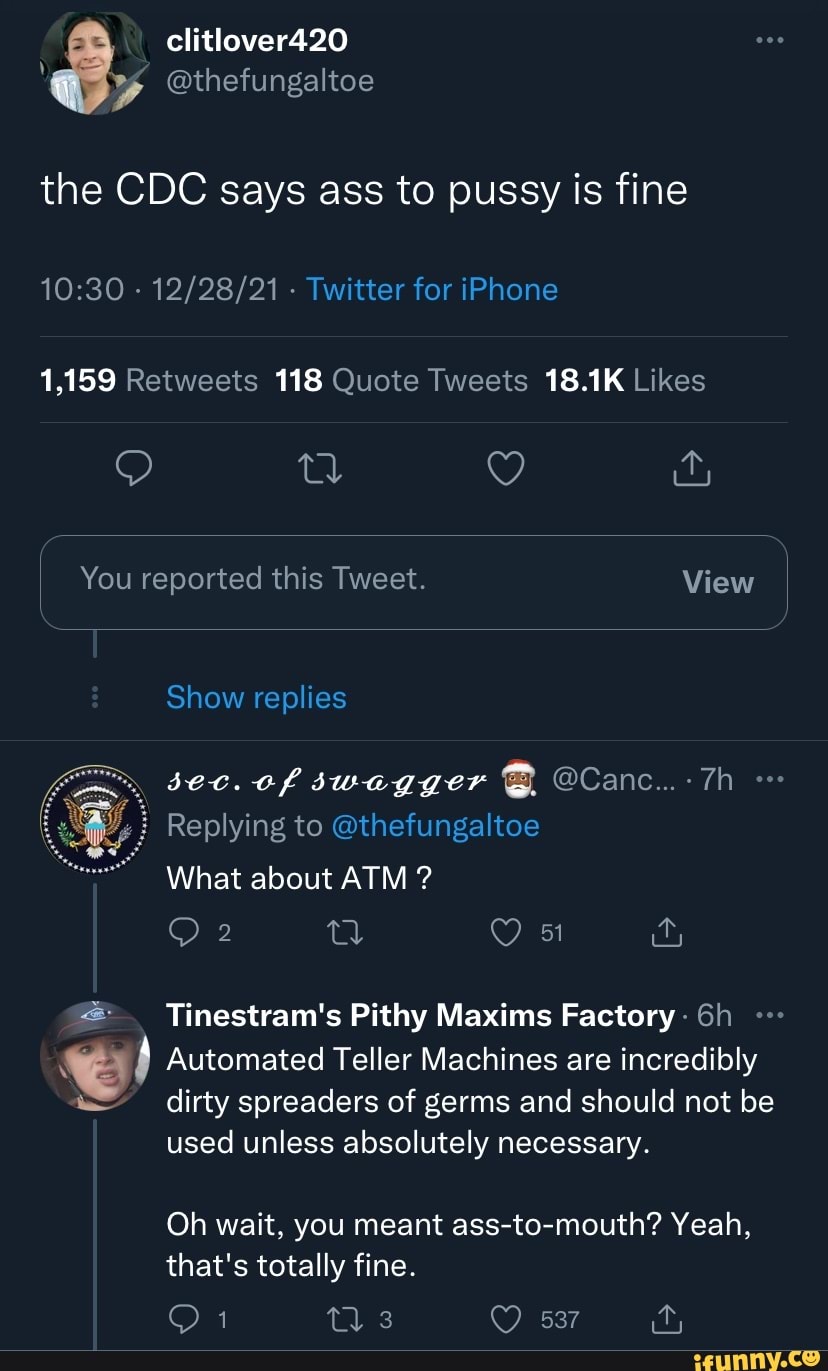Open clitlover420's profile picture

[x=95, y=62]
